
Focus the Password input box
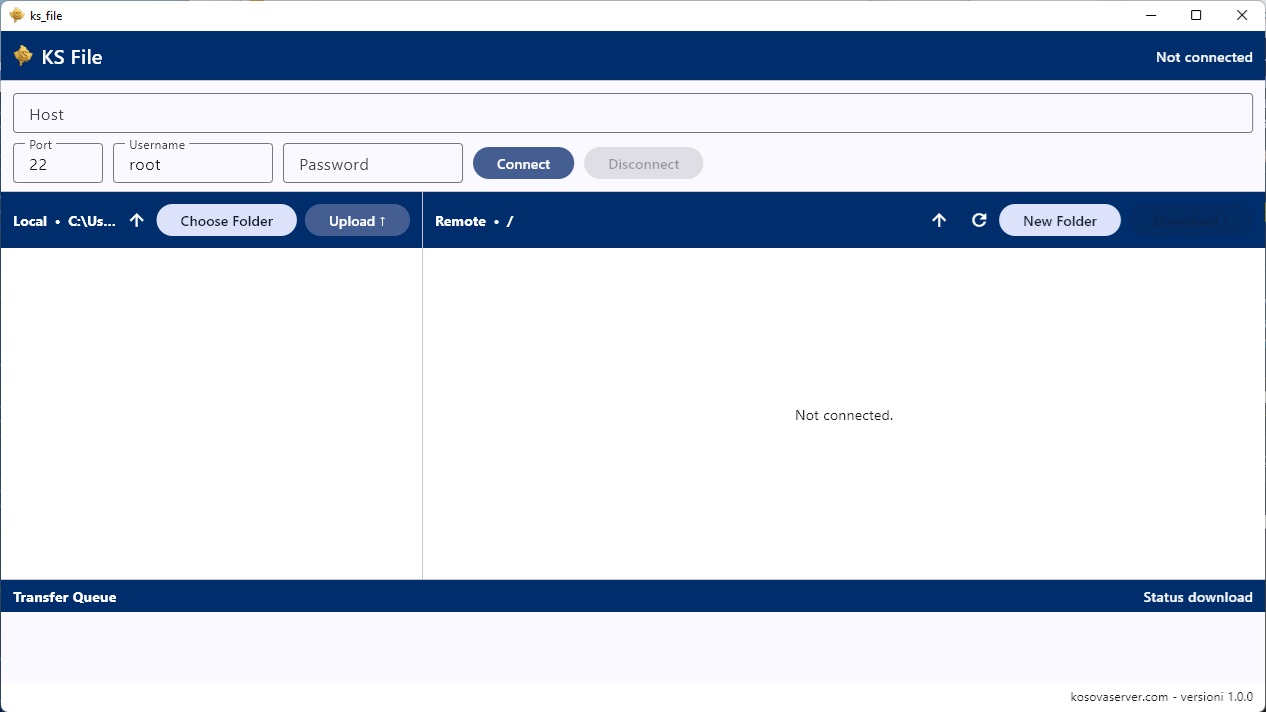pyautogui.click(x=372, y=162)
